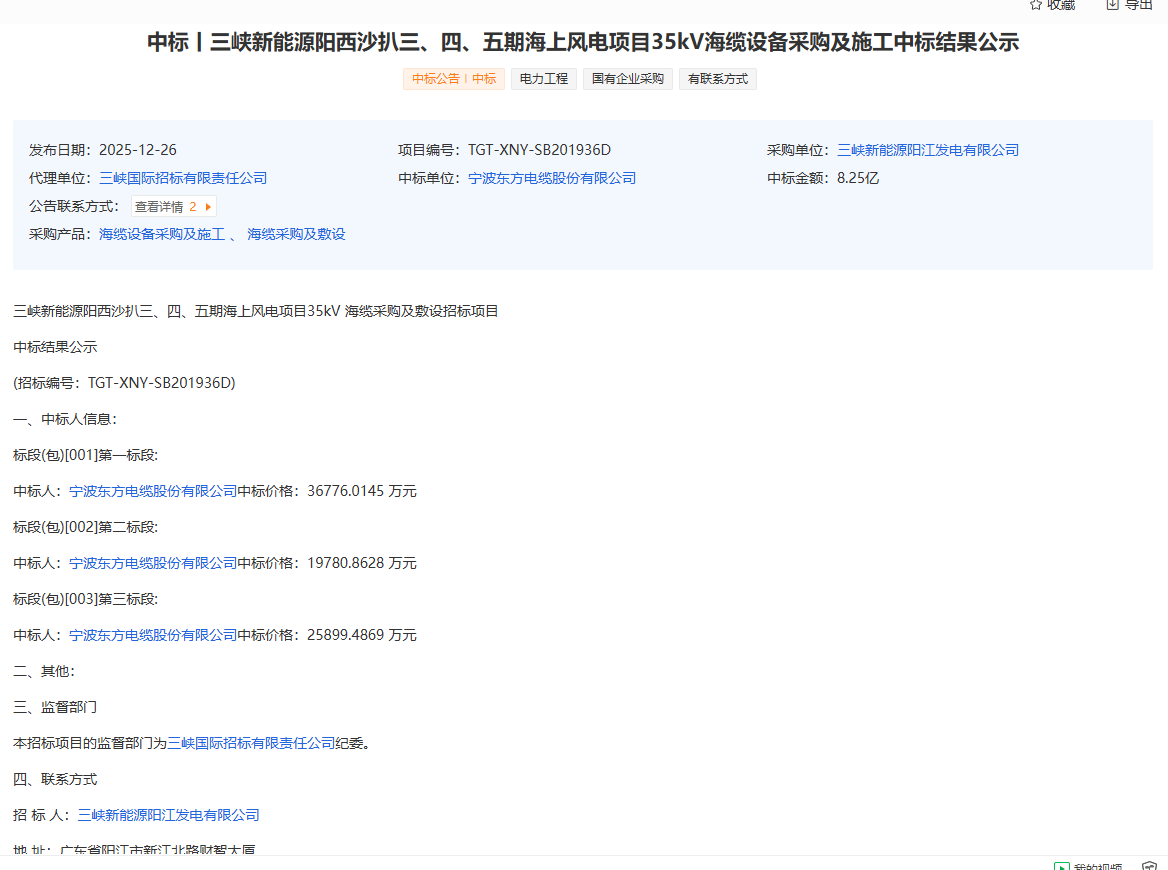Click 海缆采购及敷设 product link
Screen dimensions: 1168x870
click(x=296, y=234)
